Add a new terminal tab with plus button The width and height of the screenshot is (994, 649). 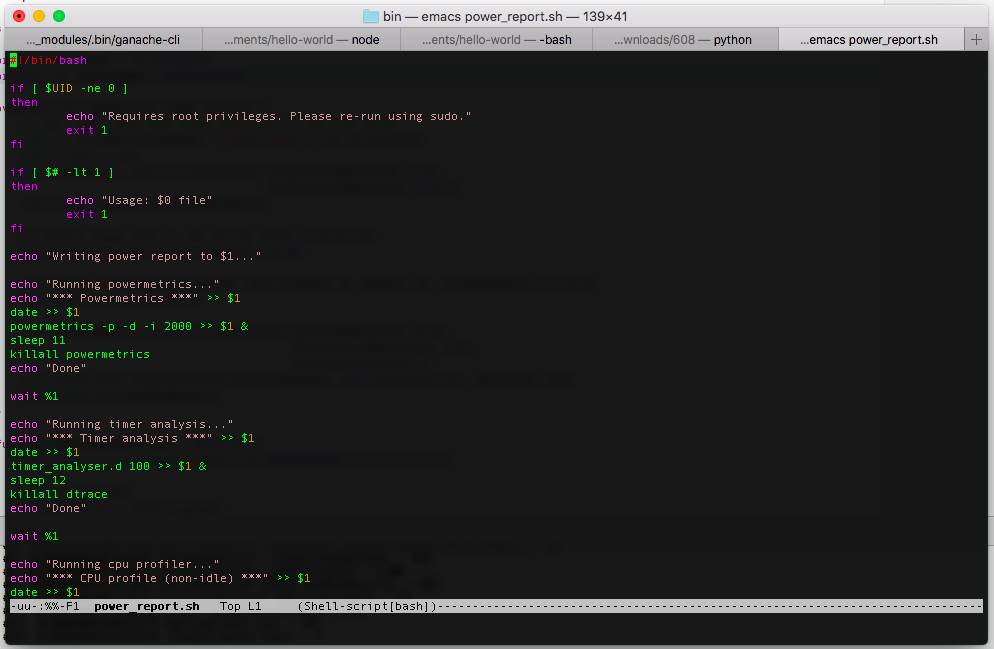(976, 40)
